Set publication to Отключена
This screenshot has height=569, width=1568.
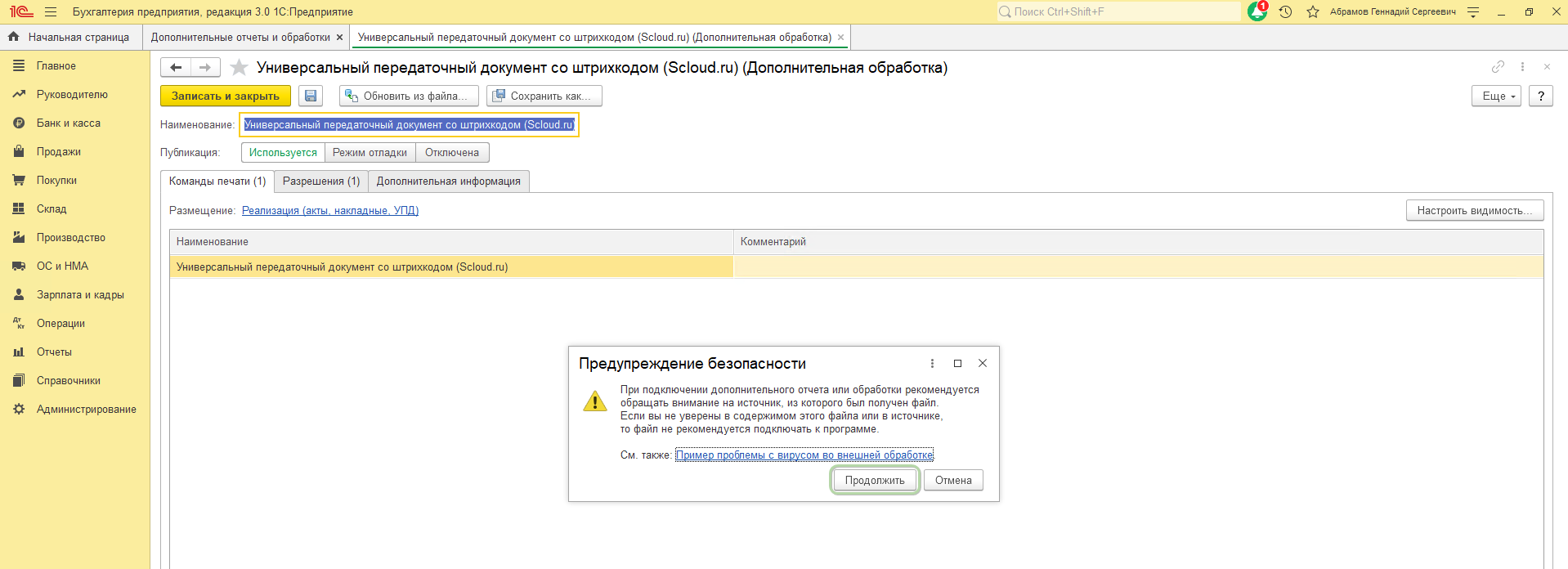(x=452, y=153)
